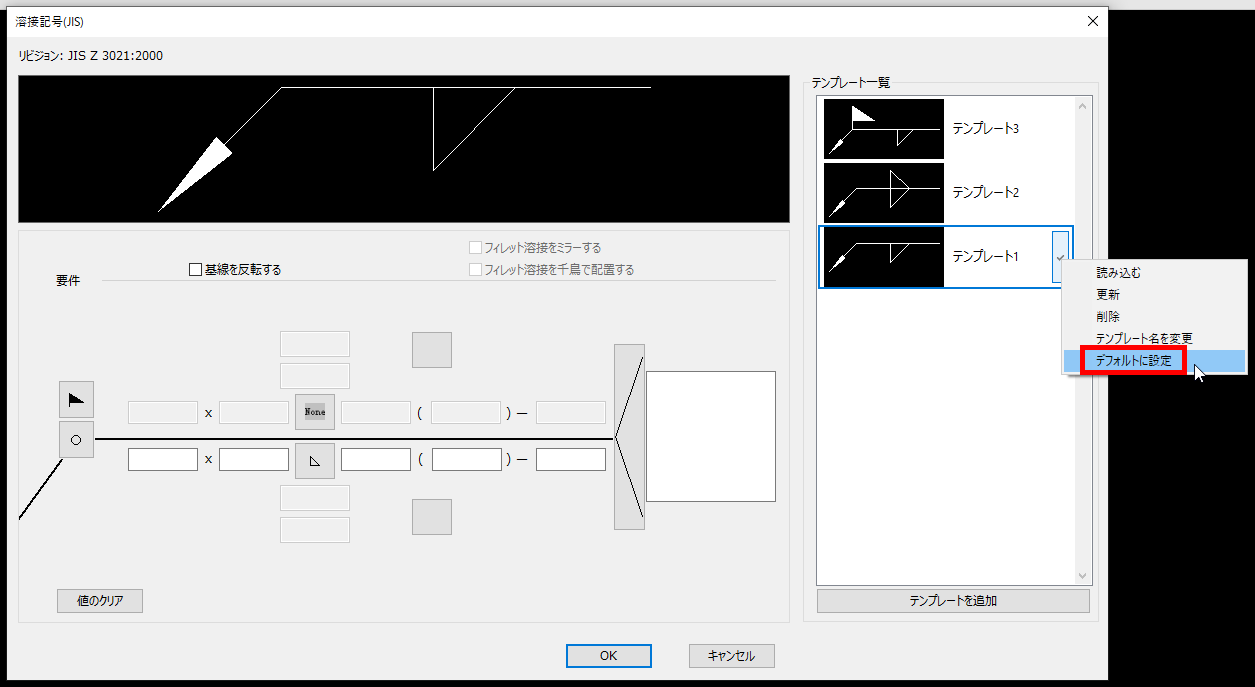Confirm with the OK button

pos(608,656)
